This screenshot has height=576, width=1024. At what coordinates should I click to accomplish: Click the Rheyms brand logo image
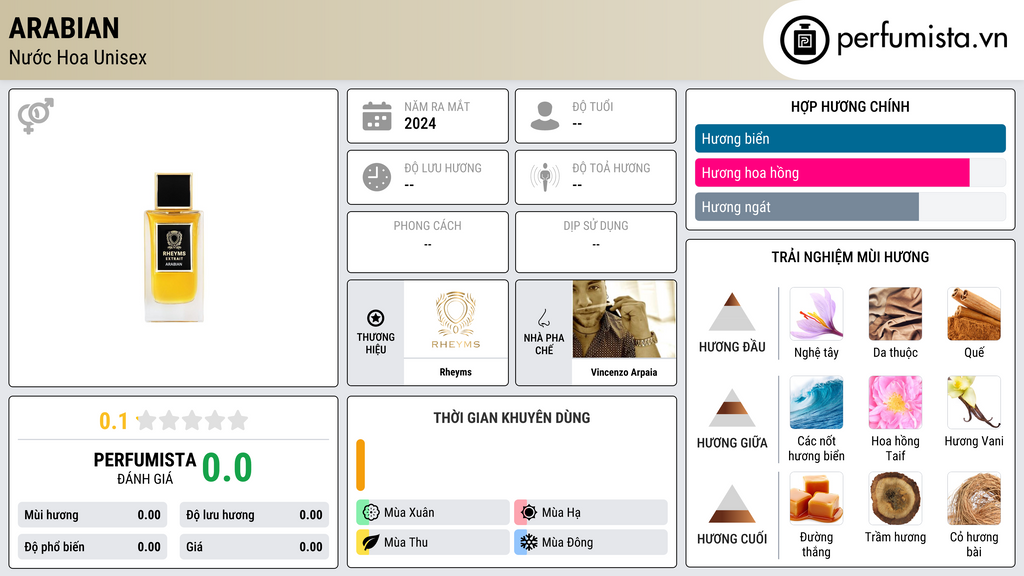[x=456, y=319]
